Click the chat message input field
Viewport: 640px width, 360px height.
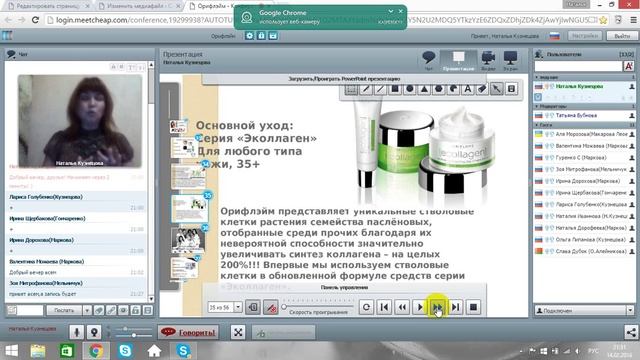29,311
